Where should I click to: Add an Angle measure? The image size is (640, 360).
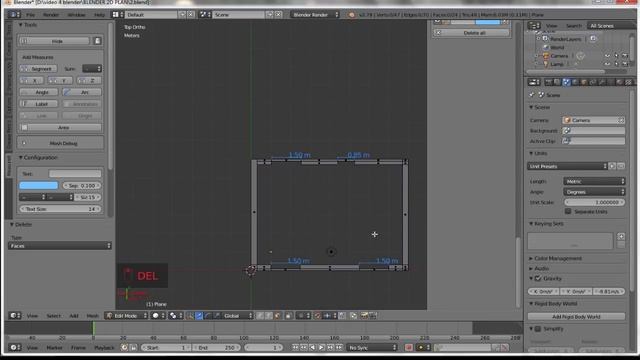click(x=38, y=92)
